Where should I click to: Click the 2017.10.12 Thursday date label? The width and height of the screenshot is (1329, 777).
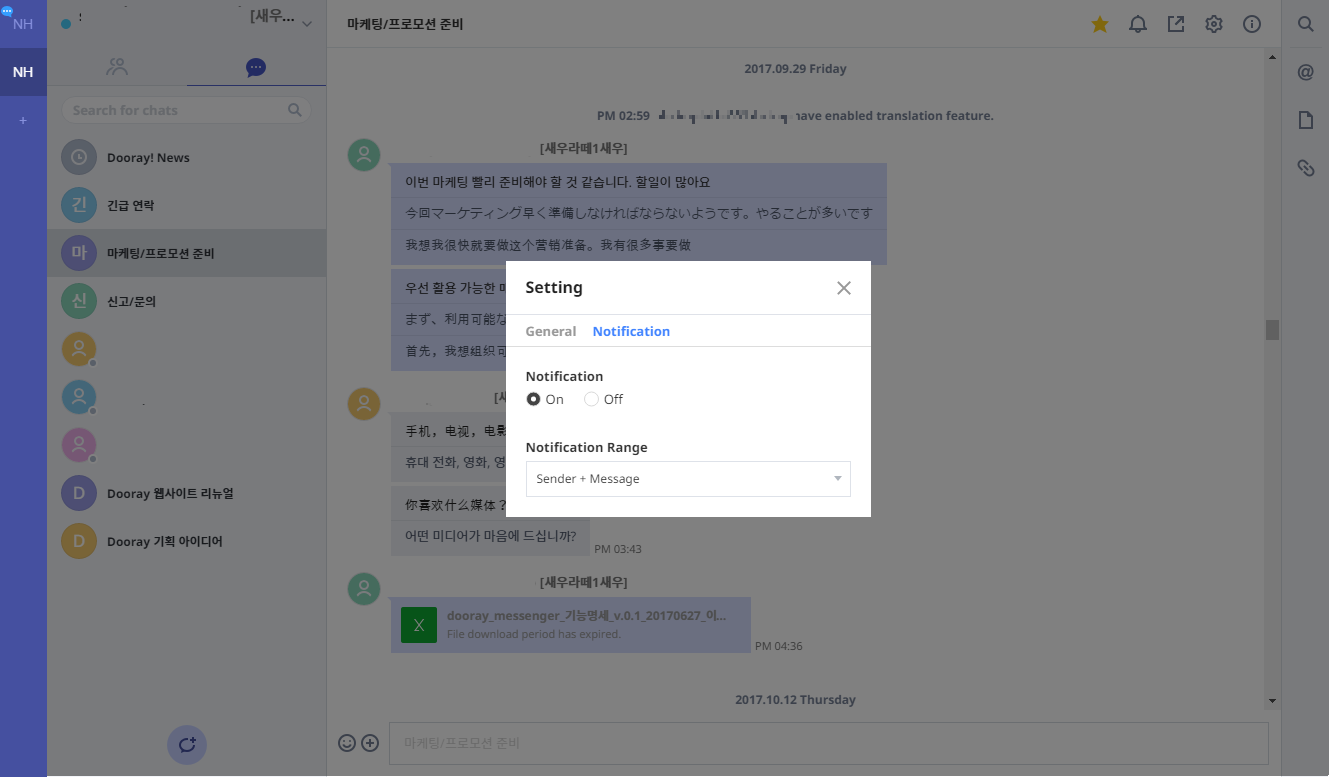(795, 700)
